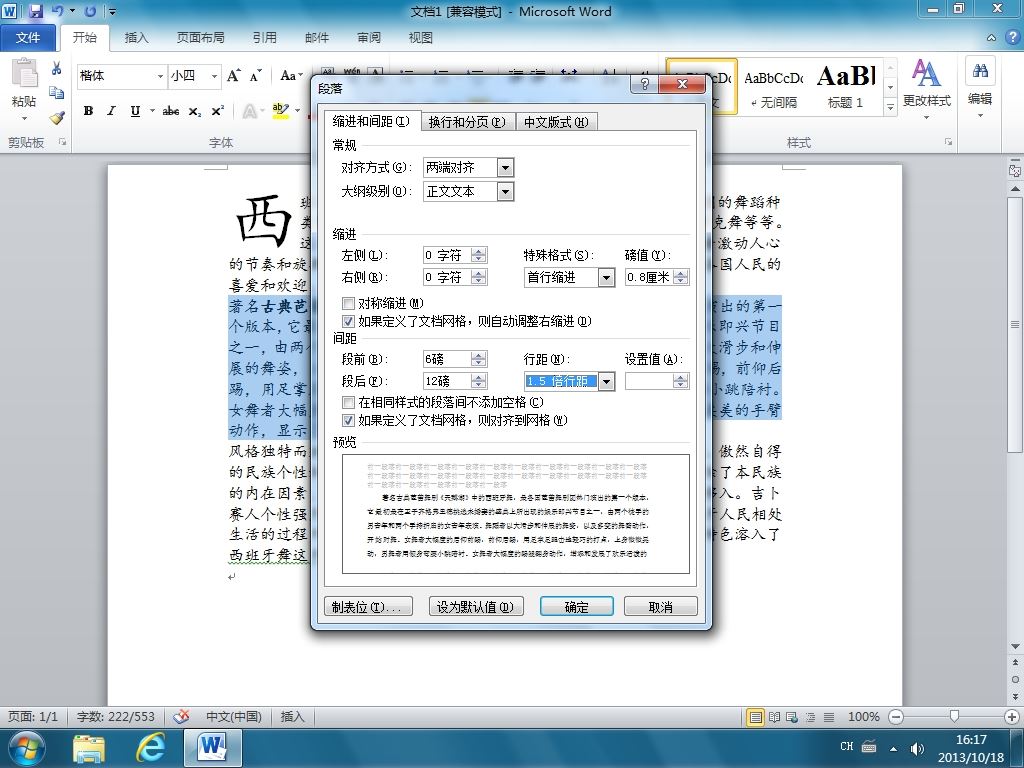
Task: Close the 段落 dialog
Action: tap(682, 84)
